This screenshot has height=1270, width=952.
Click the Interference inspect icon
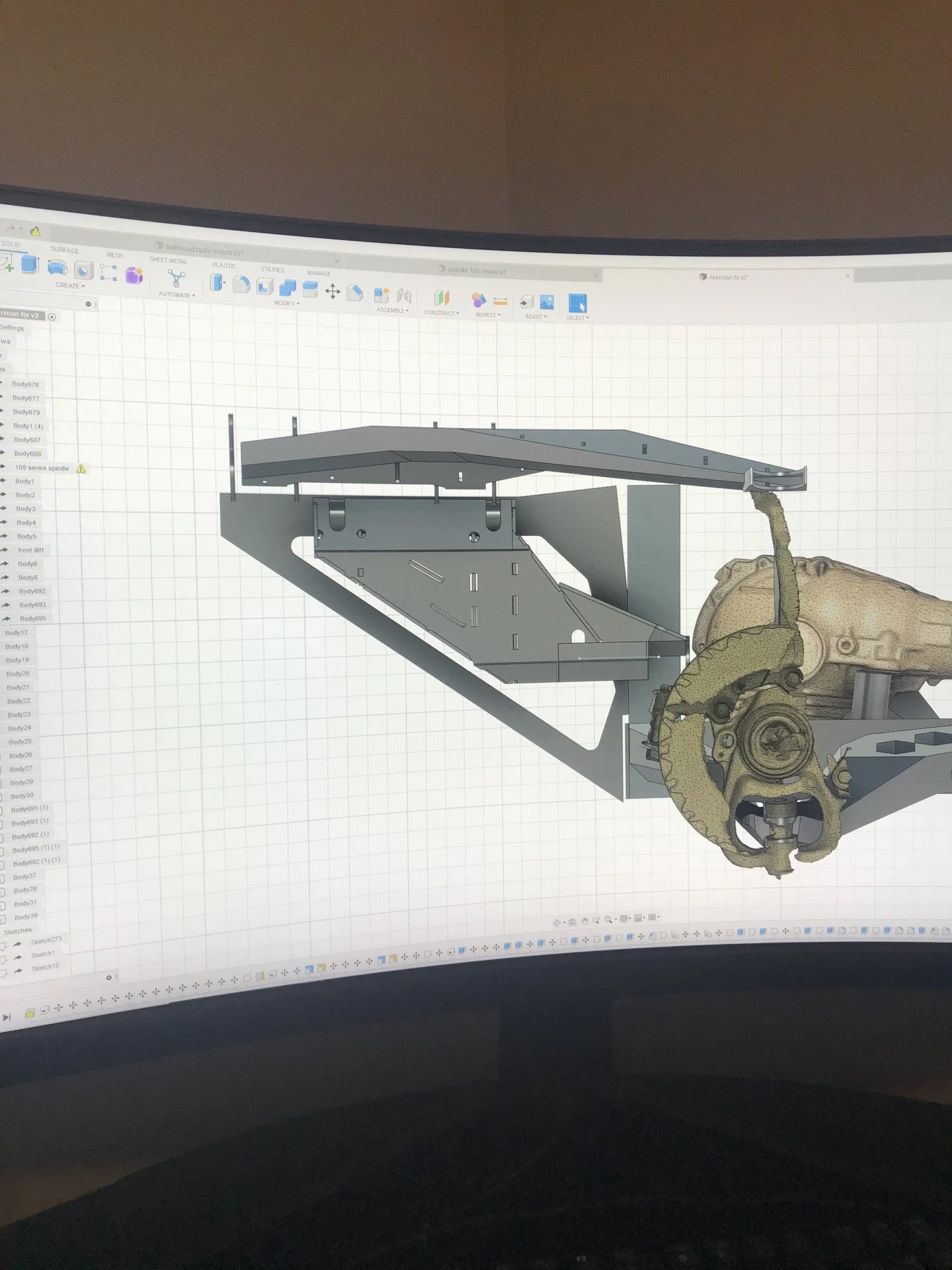pos(479,300)
